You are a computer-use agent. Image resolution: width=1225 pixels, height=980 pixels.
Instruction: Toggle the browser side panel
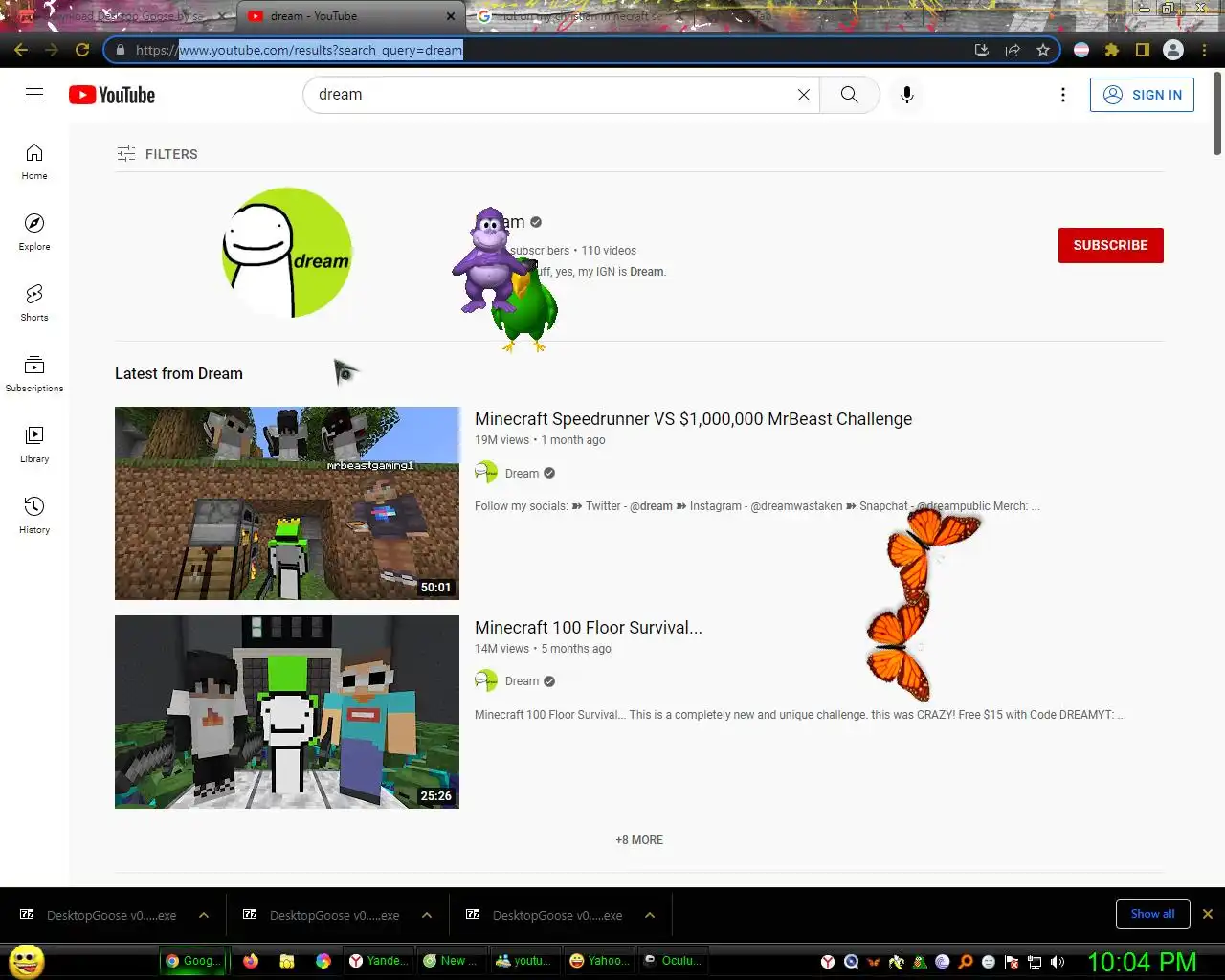tap(1143, 50)
